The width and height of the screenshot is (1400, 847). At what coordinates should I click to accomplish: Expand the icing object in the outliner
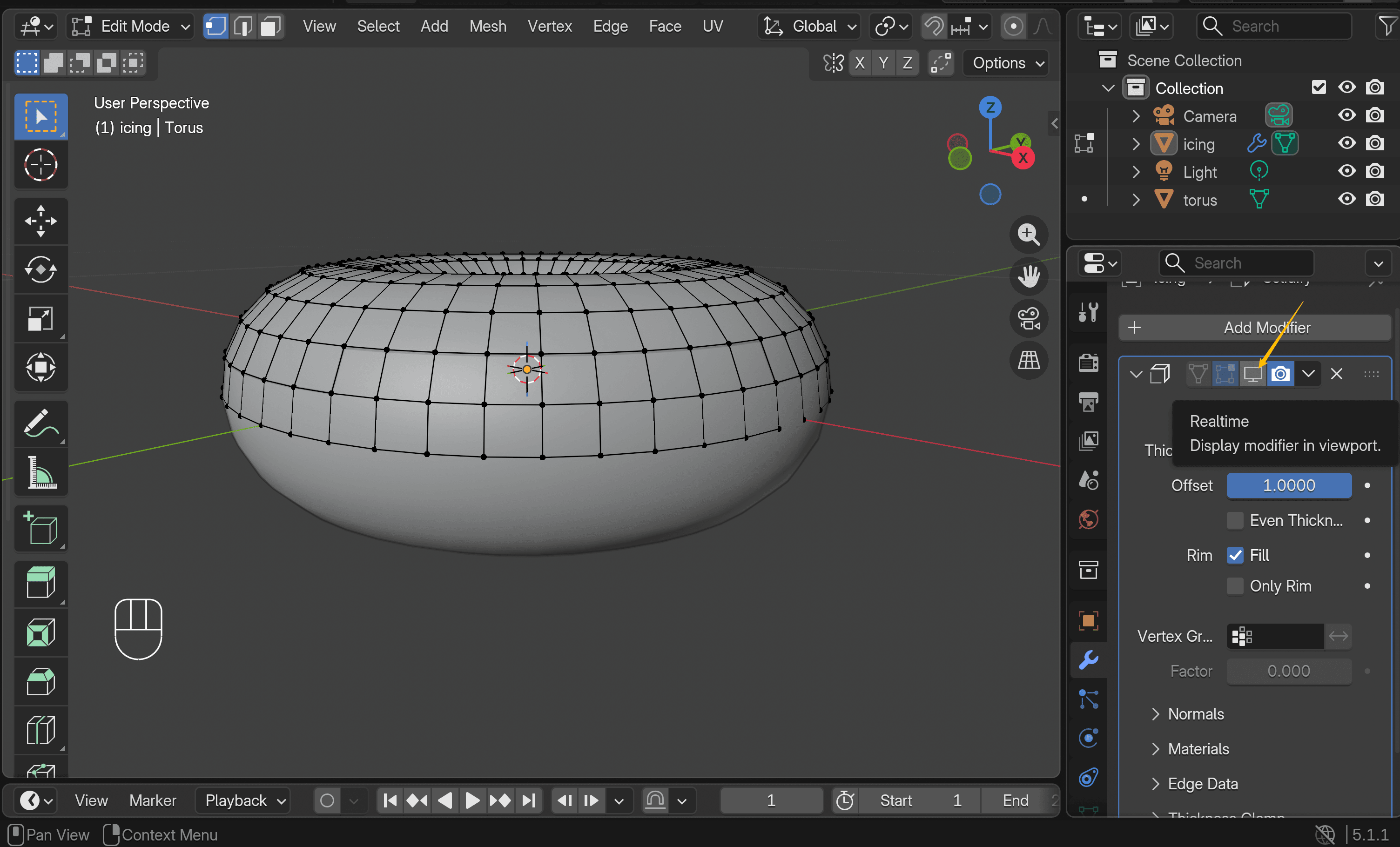pyautogui.click(x=1135, y=144)
